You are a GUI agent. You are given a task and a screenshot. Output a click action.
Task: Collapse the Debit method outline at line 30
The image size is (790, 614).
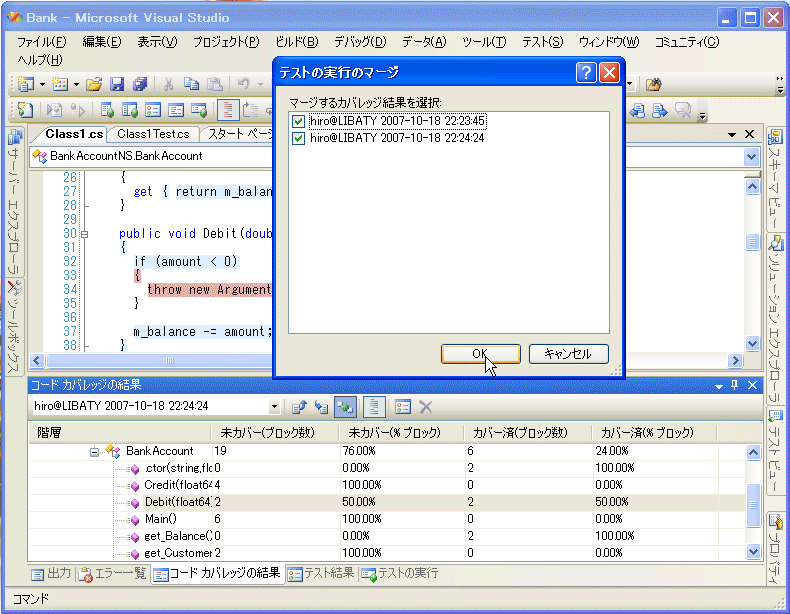click(85, 234)
